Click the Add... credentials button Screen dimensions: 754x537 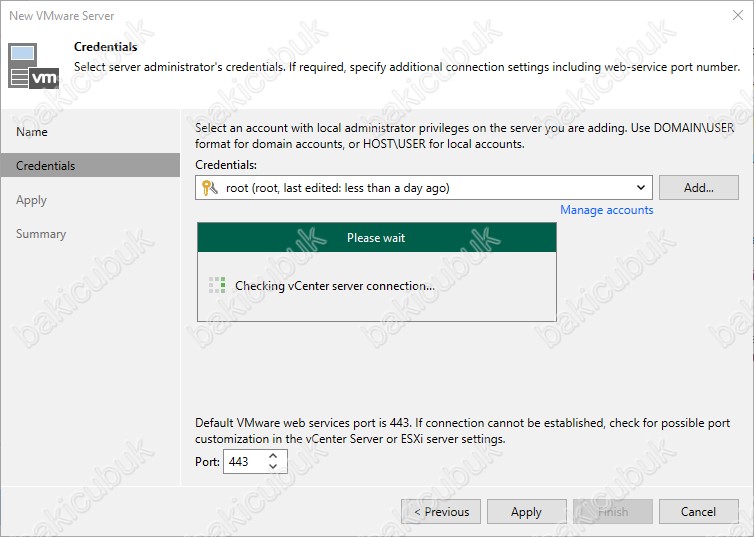pos(699,187)
